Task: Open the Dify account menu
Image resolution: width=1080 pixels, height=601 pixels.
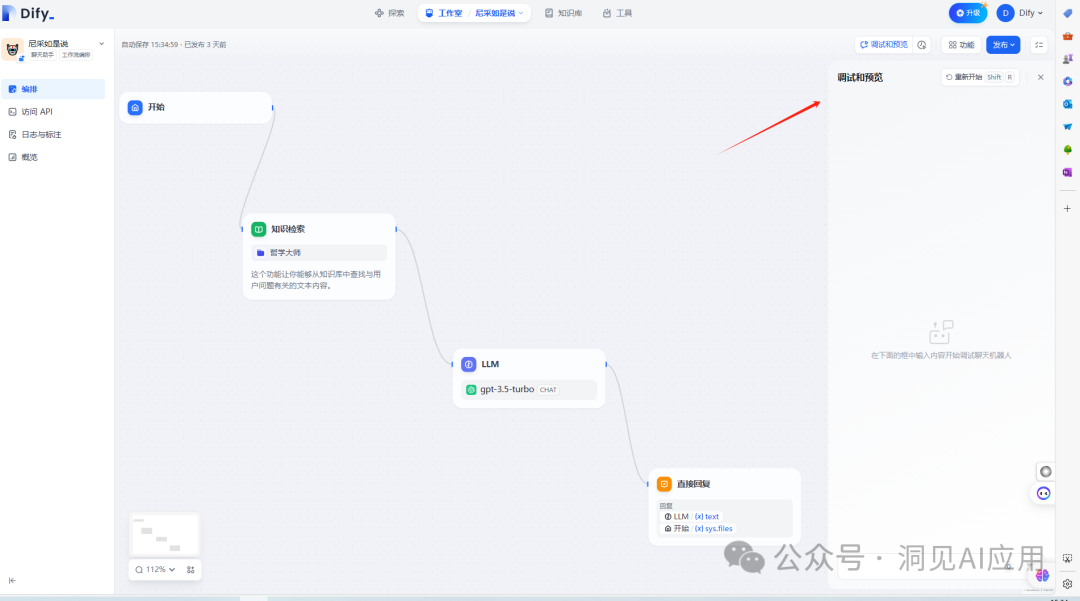Action: point(1019,13)
